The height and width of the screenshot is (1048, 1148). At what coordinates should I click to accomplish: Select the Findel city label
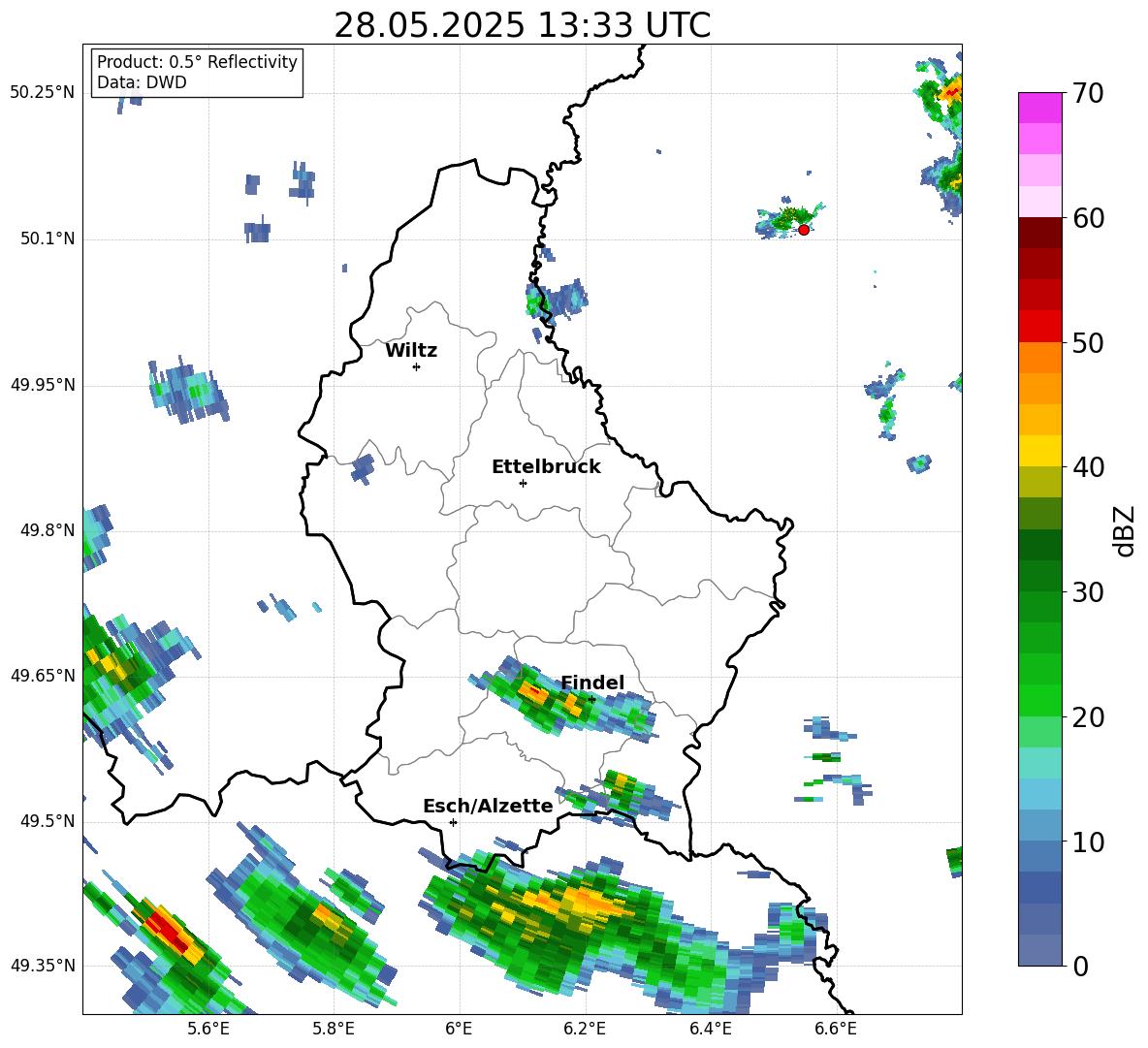tap(592, 683)
